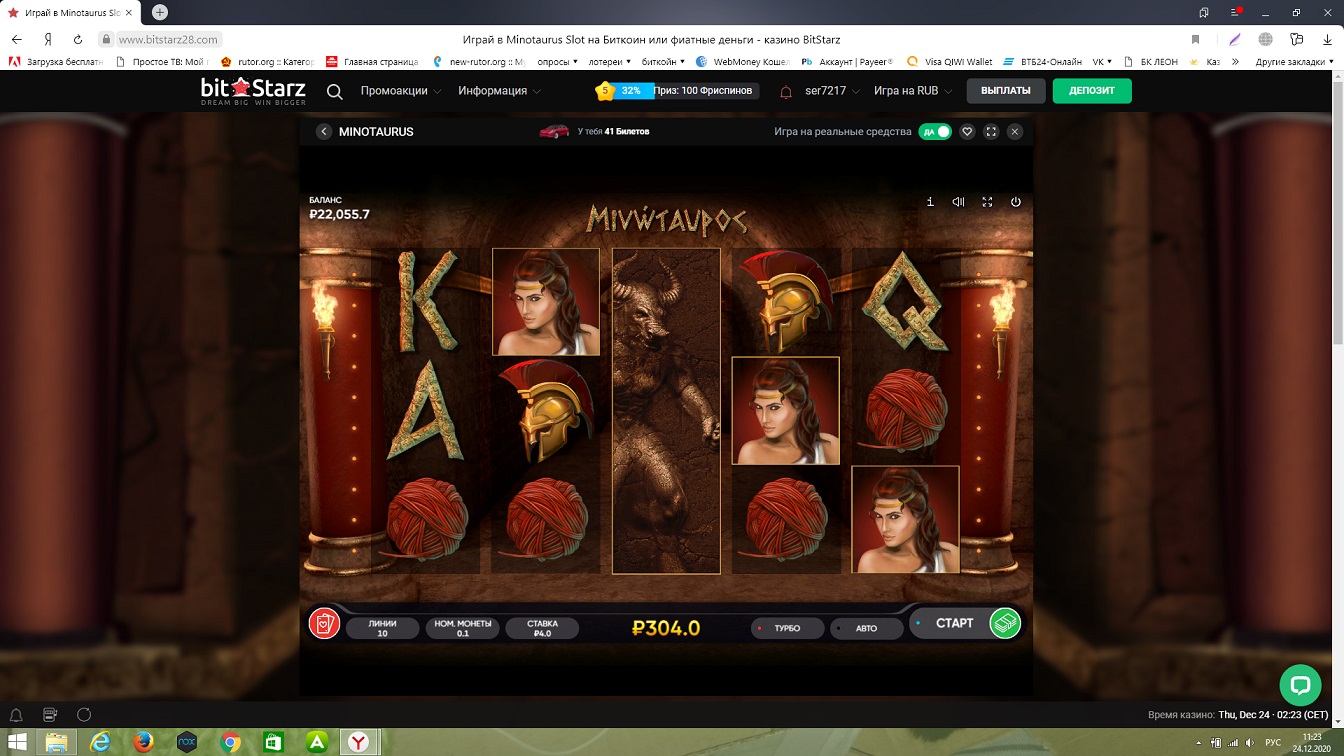The image size is (1344, 756).
Task: Open the bottom-bar chat panel icon
Action: [50, 715]
